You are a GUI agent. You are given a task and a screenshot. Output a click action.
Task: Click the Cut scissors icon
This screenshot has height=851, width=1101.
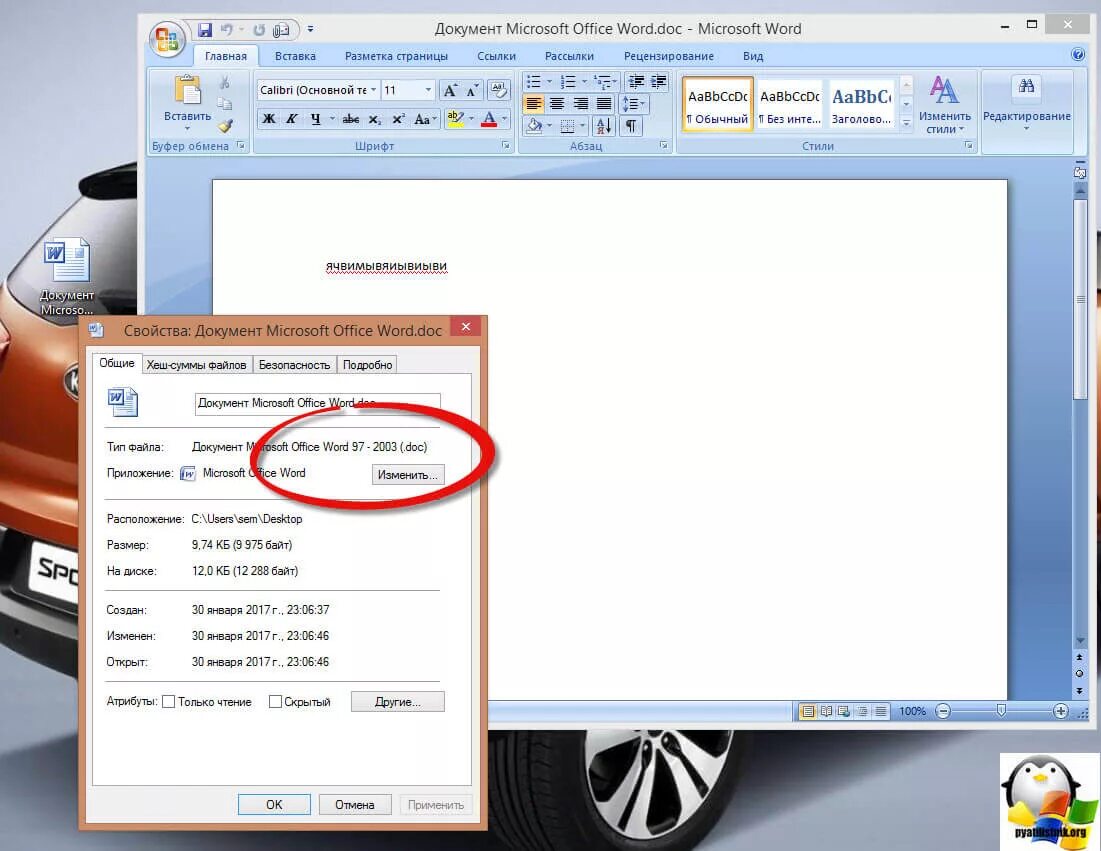coord(225,83)
